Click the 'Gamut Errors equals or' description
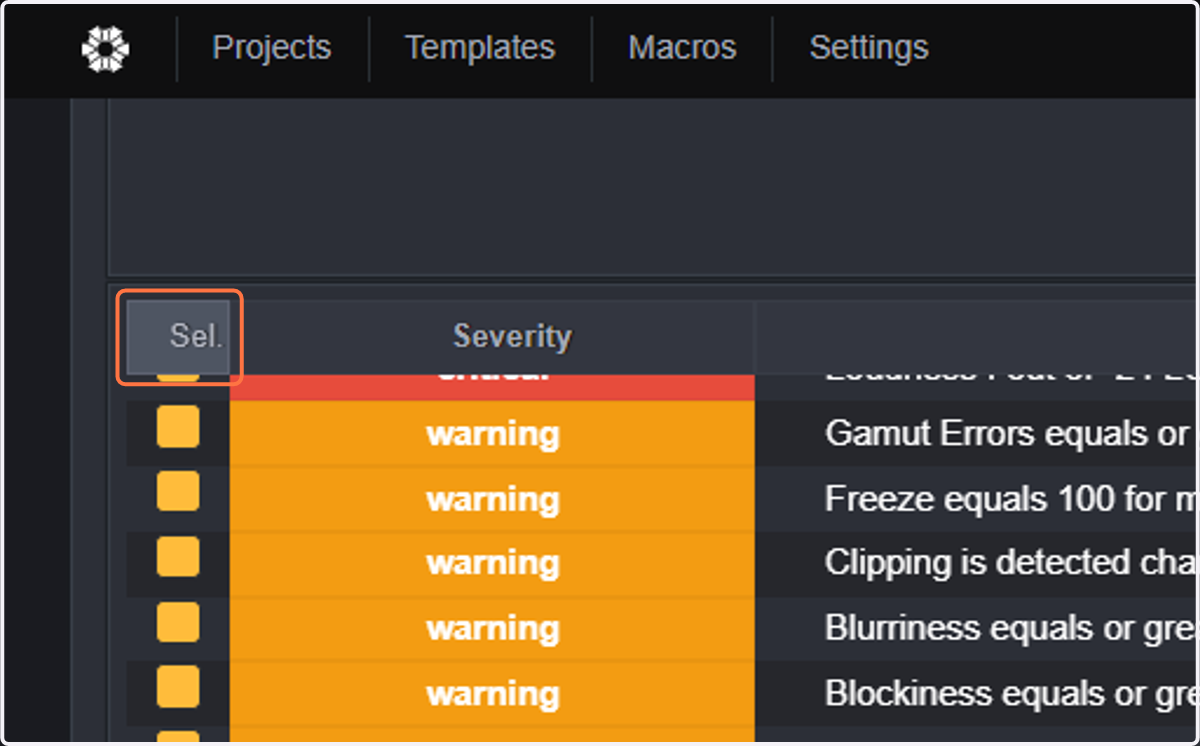The image size is (1200, 746). 1008,434
